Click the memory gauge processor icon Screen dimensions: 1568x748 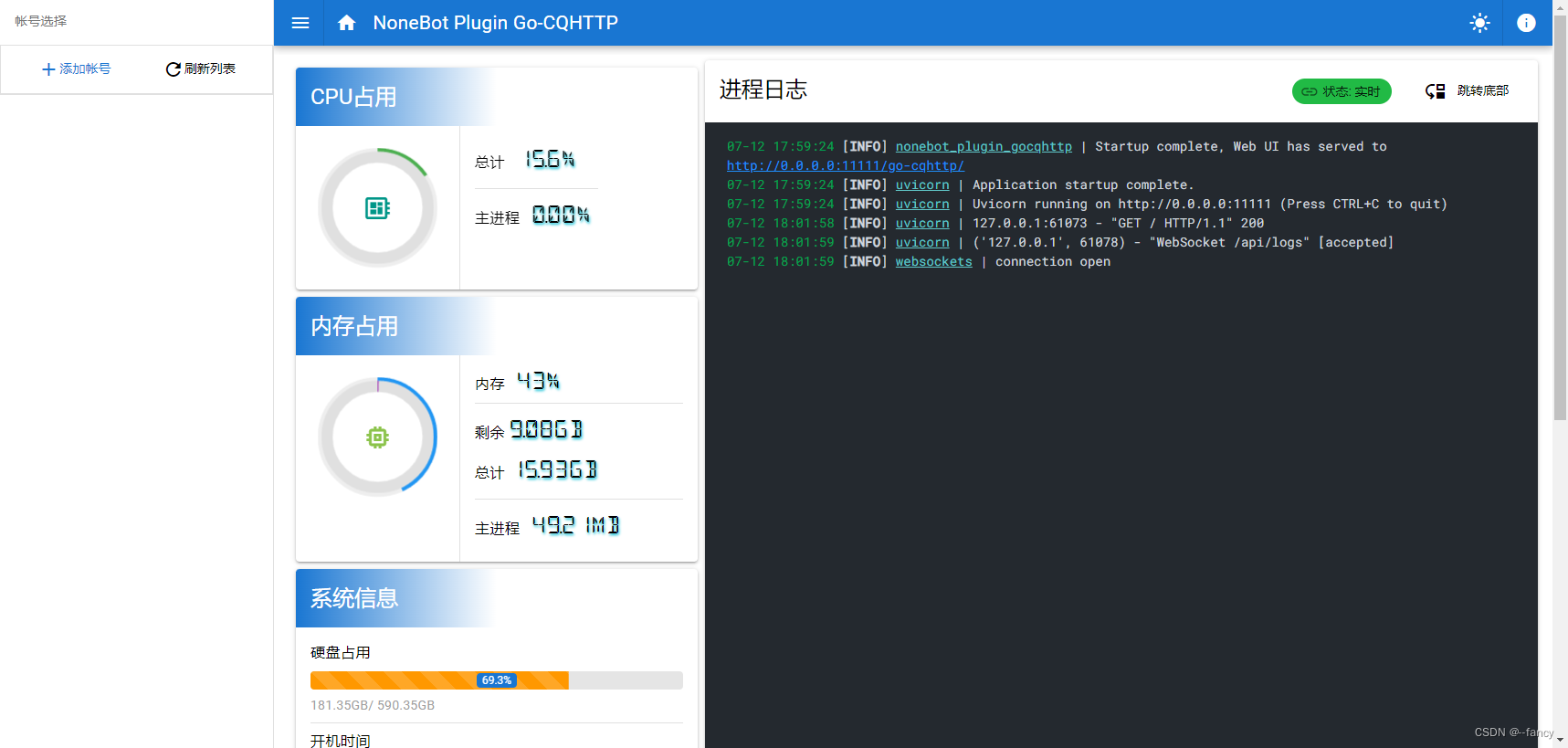[x=377, y=437]
